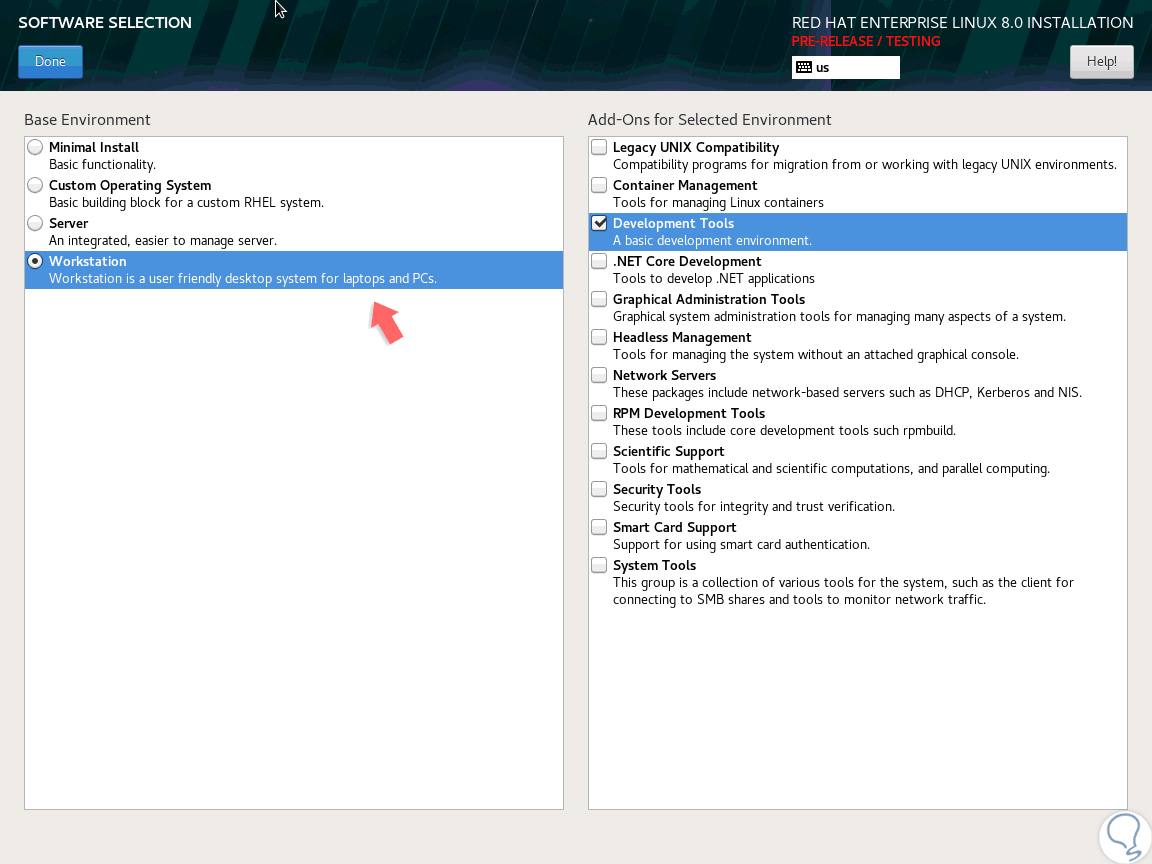Enable the System Tools checkbox
Image resolution: width=1152 pixels, height=864 pixels.
(599, 565)
